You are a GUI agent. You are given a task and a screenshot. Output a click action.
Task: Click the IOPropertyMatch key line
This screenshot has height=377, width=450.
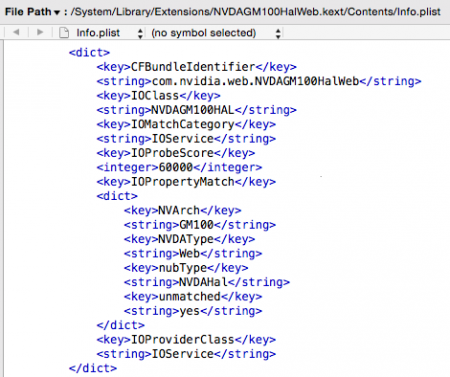pyautogui.click(x=186, y=182)
